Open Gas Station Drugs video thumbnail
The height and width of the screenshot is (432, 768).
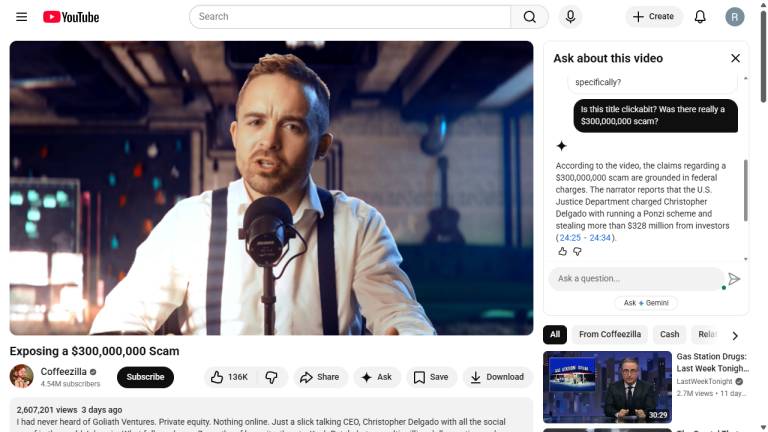(607, 387)
